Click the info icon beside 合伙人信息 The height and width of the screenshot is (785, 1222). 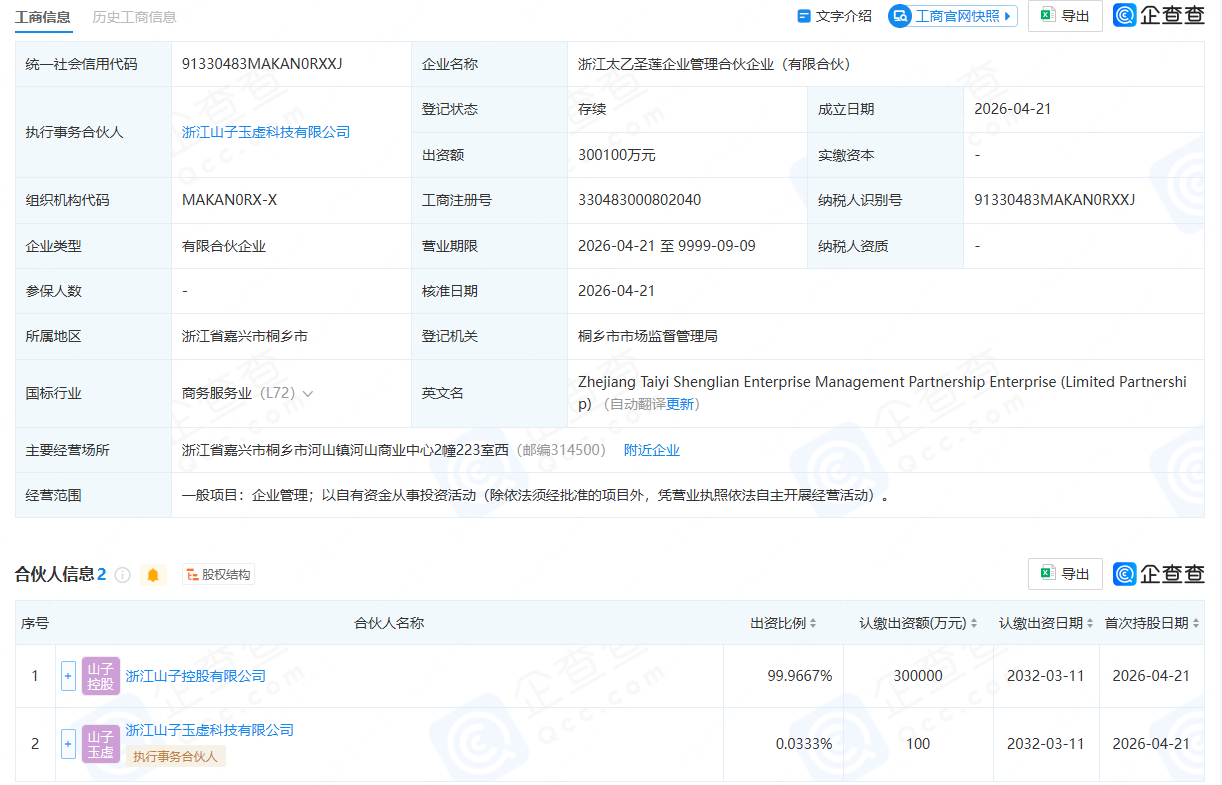[x=123, y=575]
